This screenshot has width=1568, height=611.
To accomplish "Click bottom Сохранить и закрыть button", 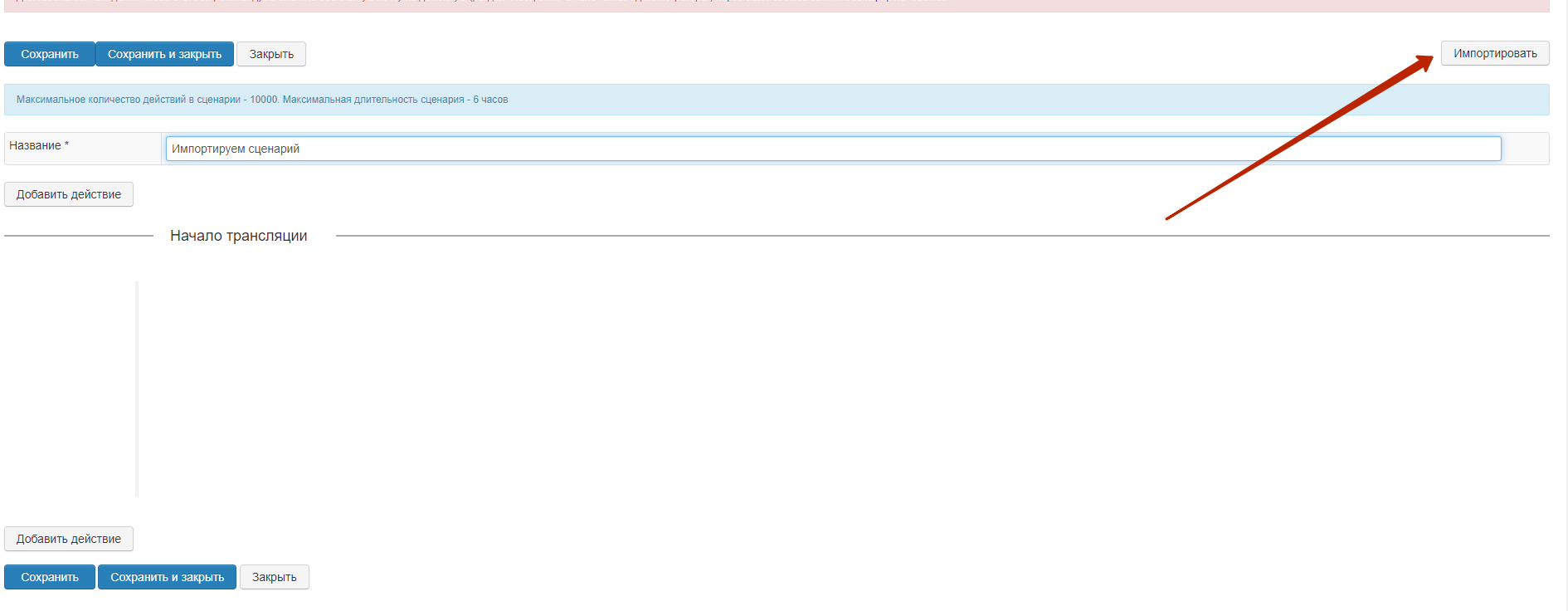I will pyautogui.click(x=167, y=577).
